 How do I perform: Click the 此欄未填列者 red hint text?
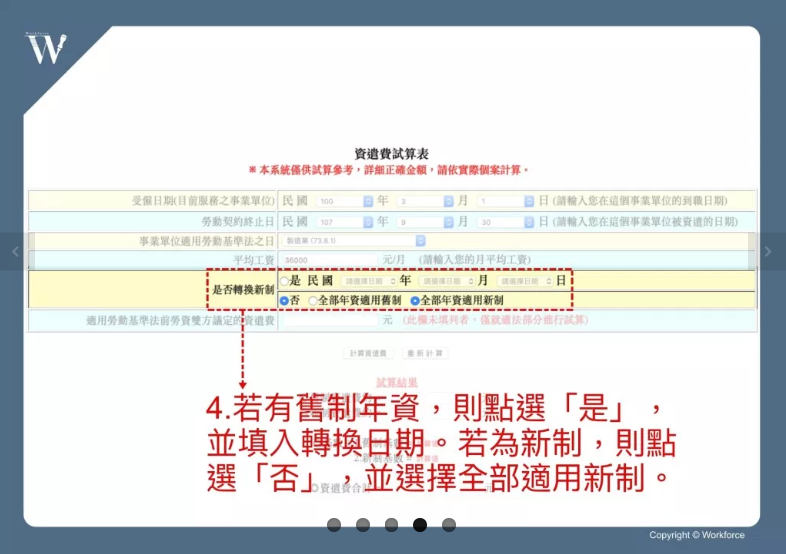(495, 320)
